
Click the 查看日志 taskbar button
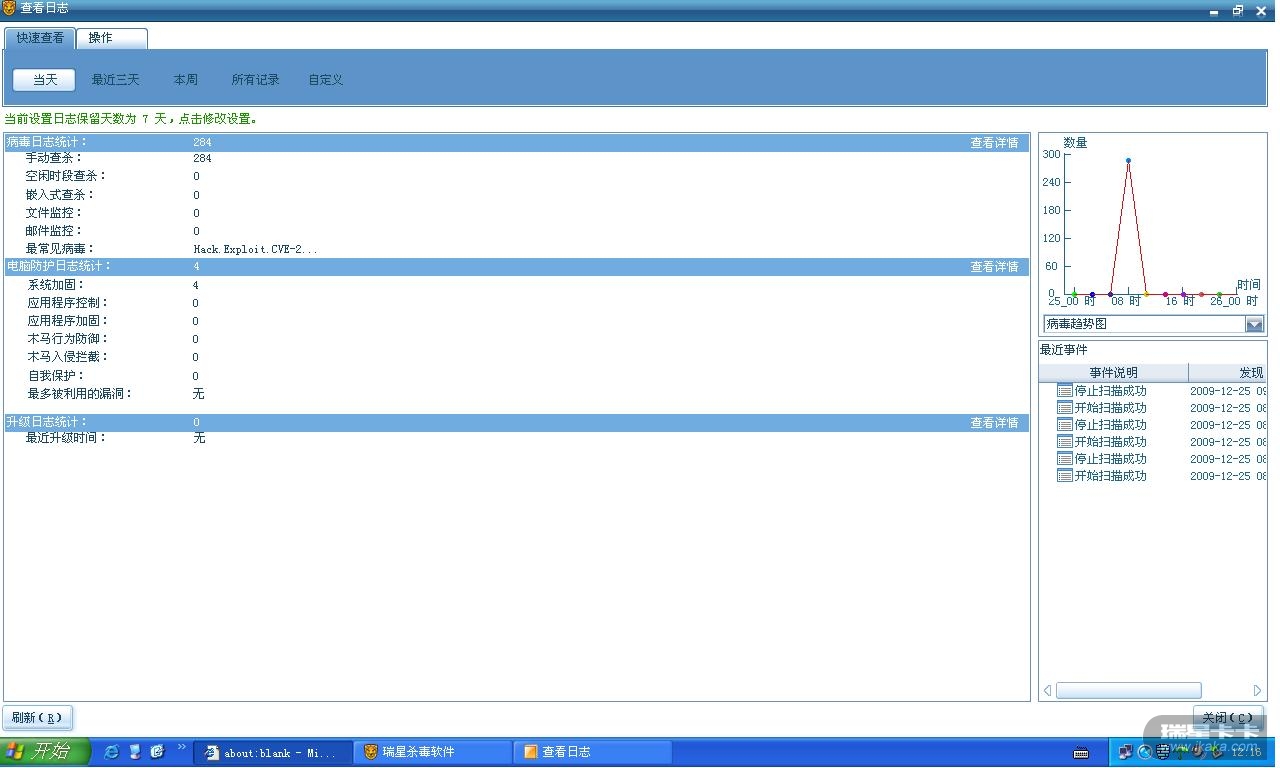(x=593, y=753)
